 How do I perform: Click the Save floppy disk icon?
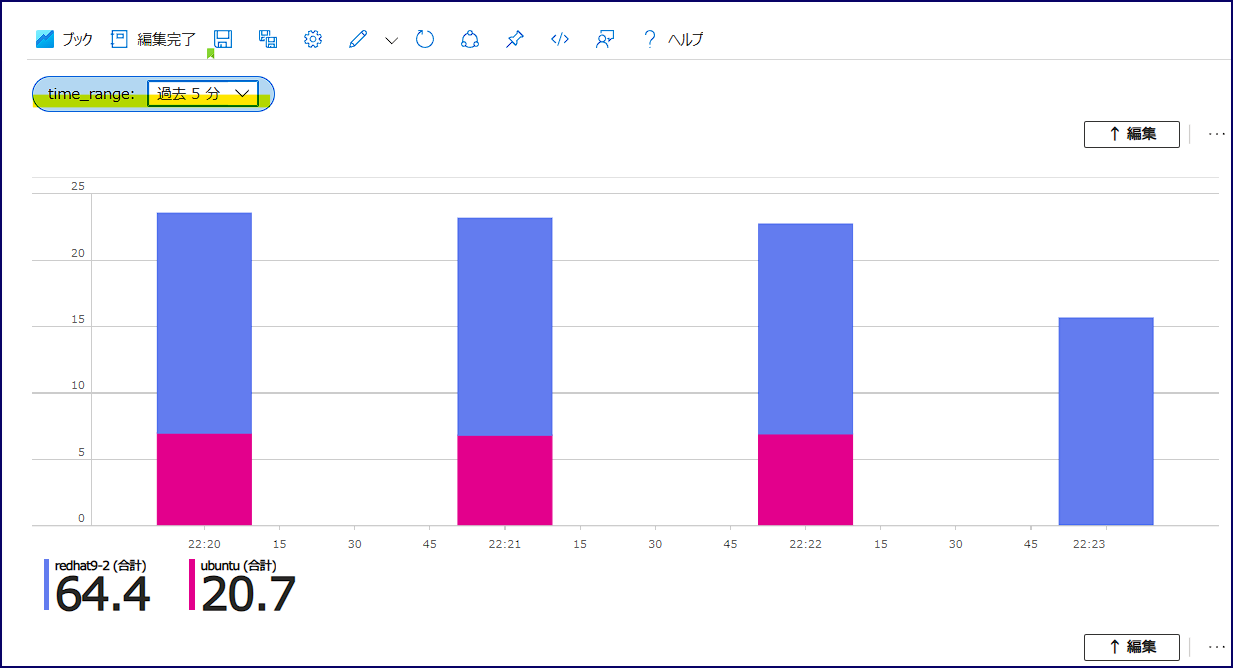coord(223,39)
